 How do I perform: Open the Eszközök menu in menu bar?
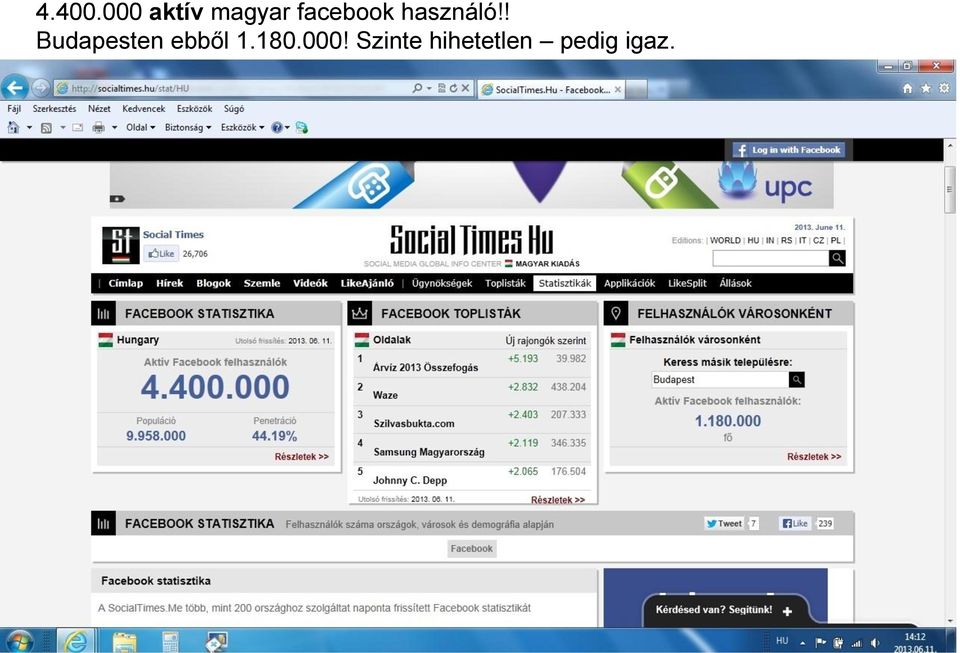pos(195,108)
